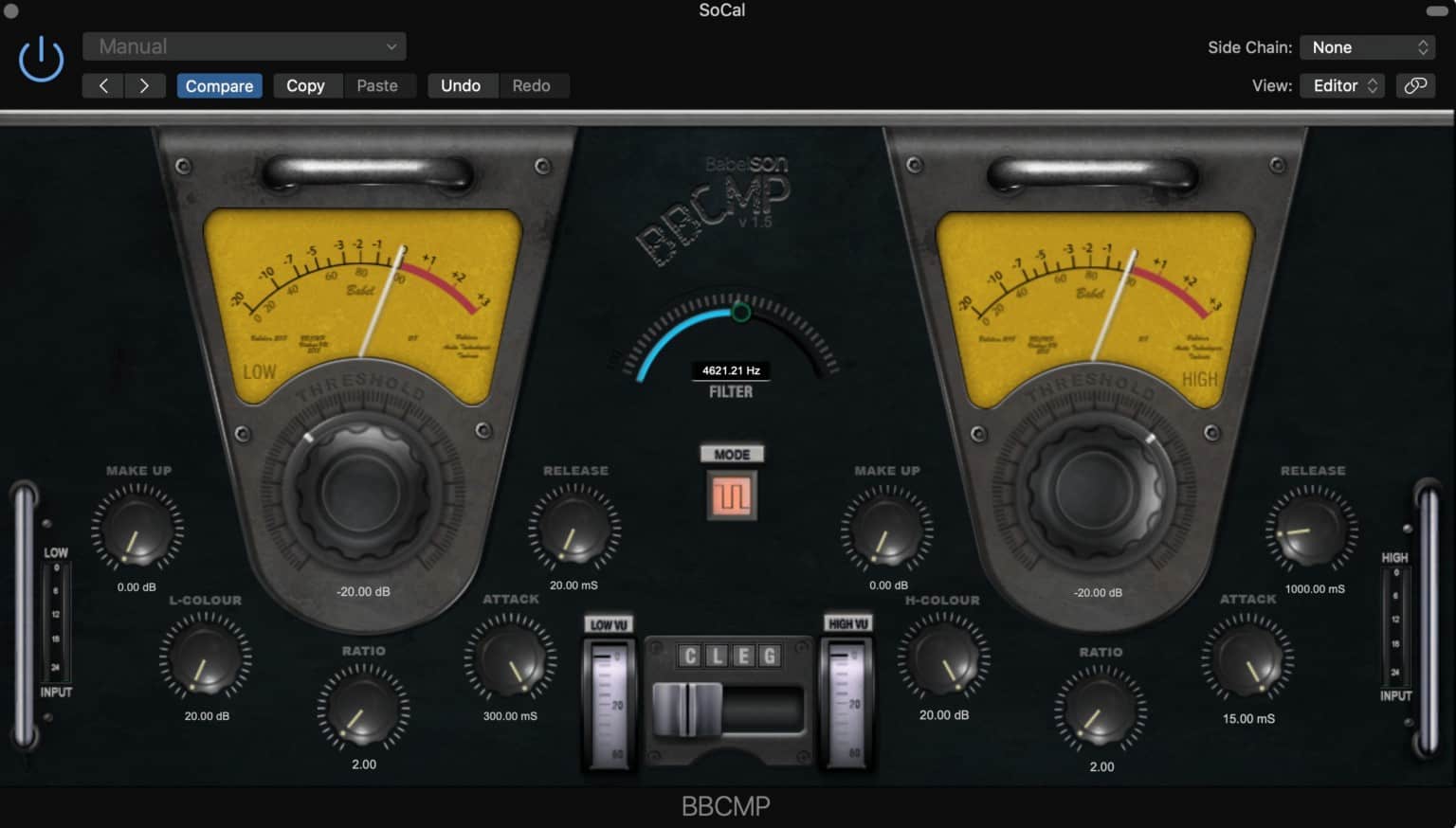Open the Manual preset dropdown
Image resolution: width=1456 pixels, height=828 pixels.
pos(245,46)
